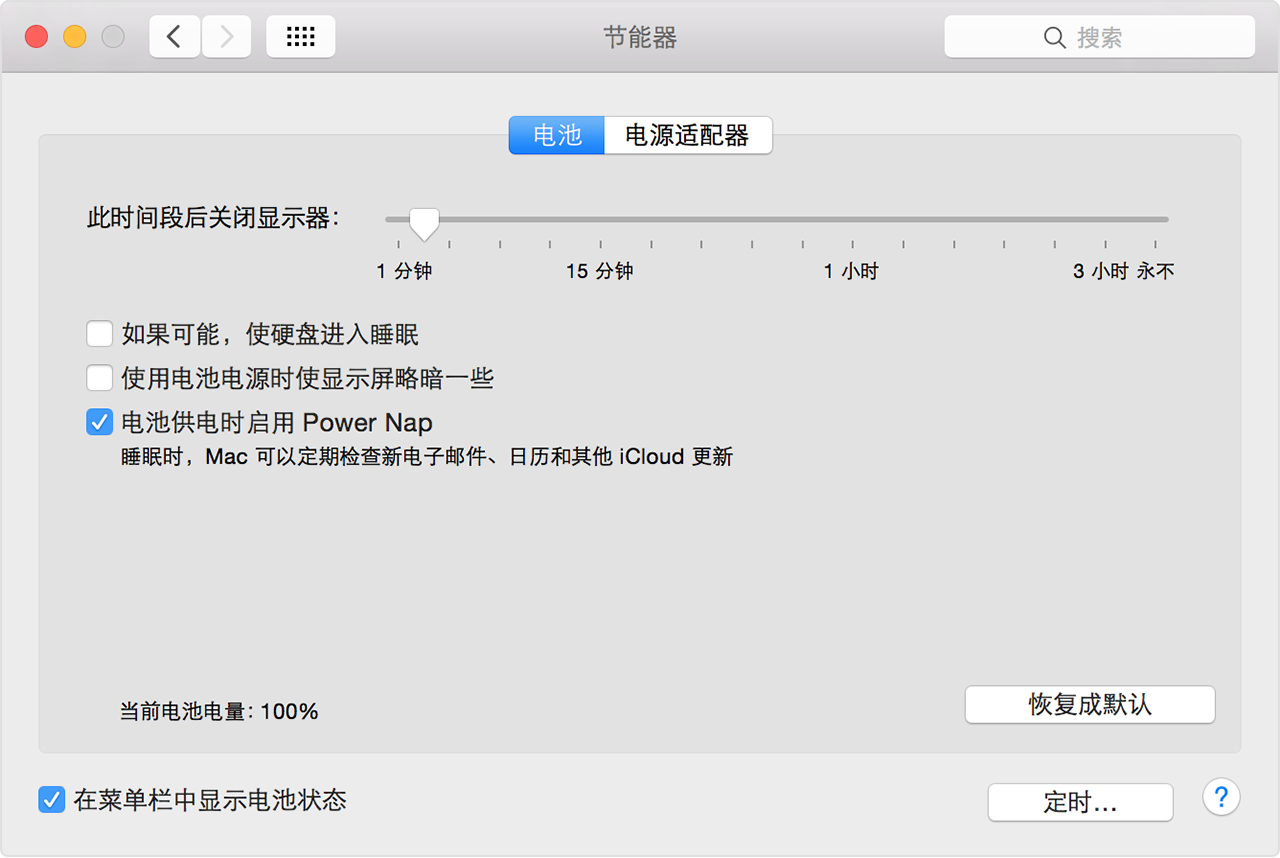Viewport: 1280px width, 858px height.
Task: Open the 定时… schedule dialog
Action: pyautogui.click(x=1080, y=802)
